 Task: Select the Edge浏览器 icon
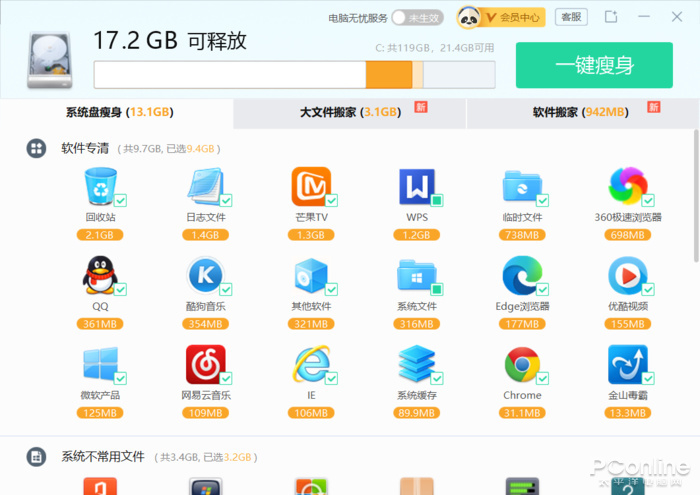click(522, 275)
